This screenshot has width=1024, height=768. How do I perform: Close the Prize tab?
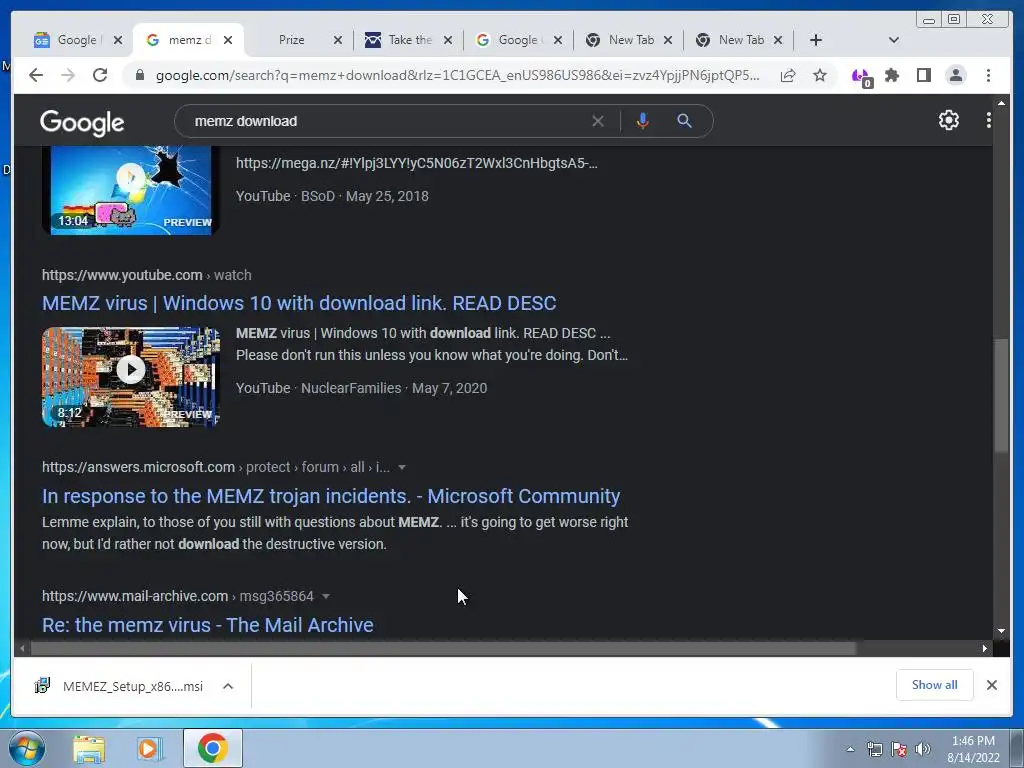[x=338, y=40]
